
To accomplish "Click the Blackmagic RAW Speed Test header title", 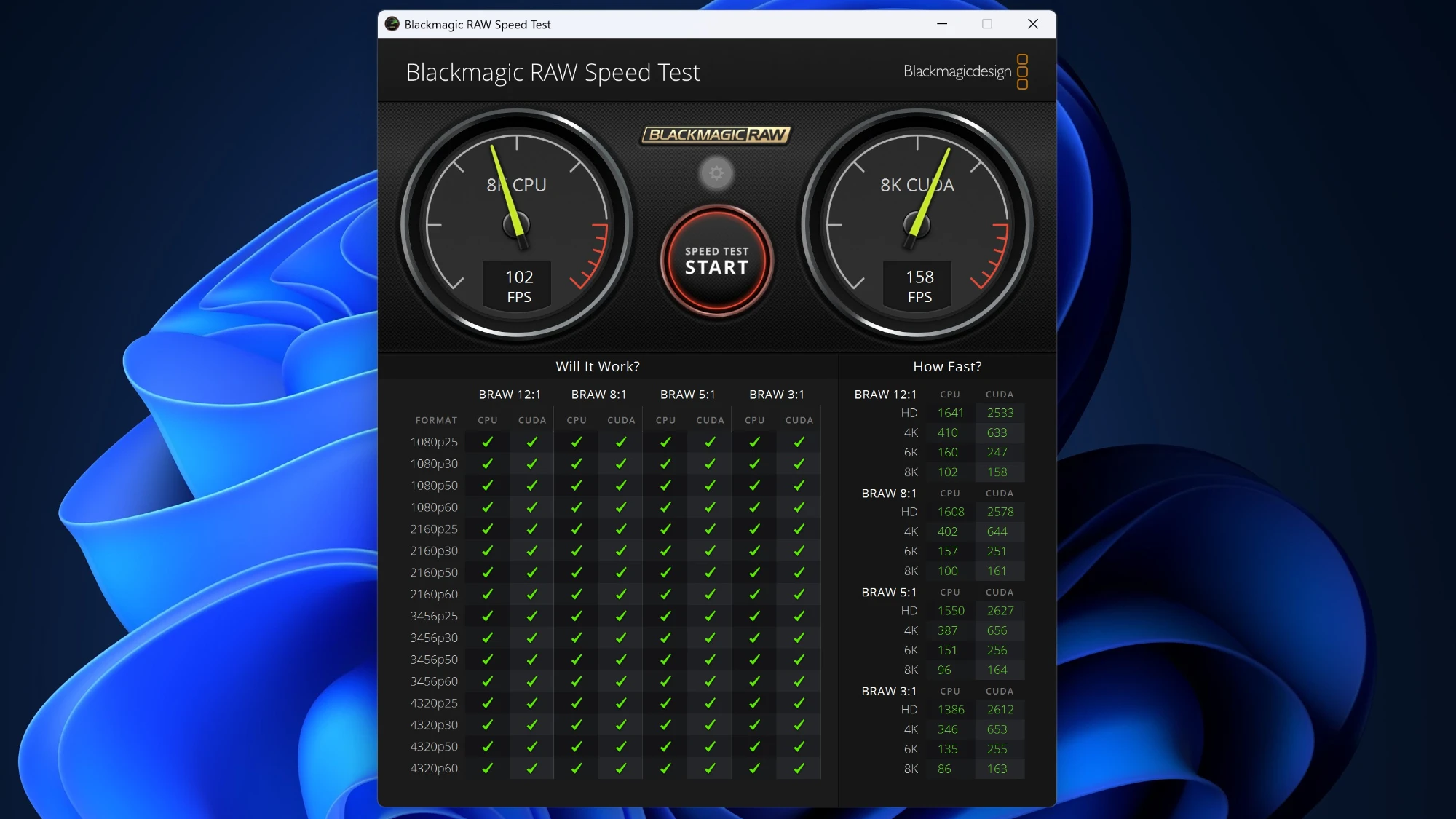I will (x=553, y=72).
